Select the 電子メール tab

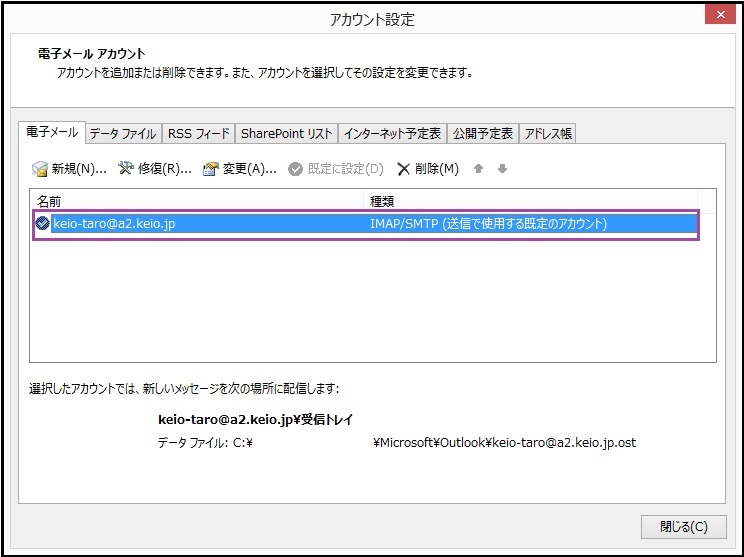(51, 132)
